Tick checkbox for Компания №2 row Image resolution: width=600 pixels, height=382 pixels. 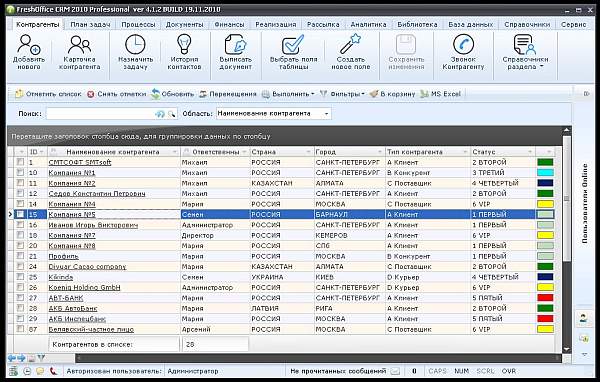(20, 183)
